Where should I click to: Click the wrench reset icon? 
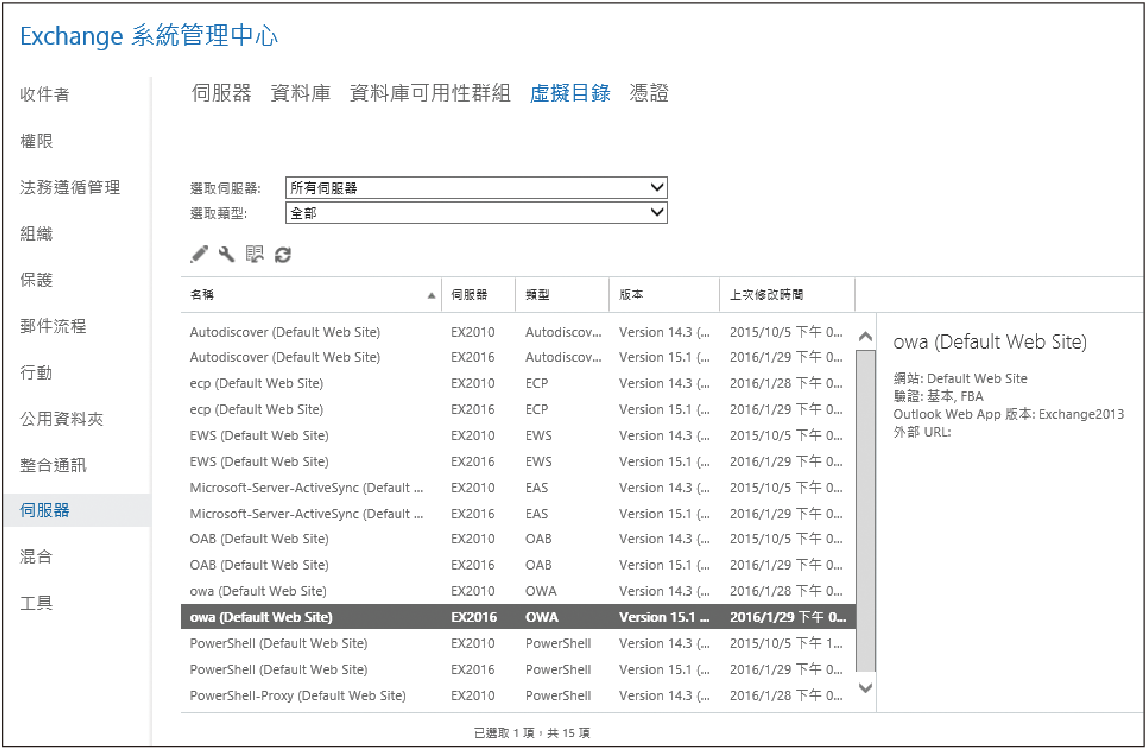[227, 254]
